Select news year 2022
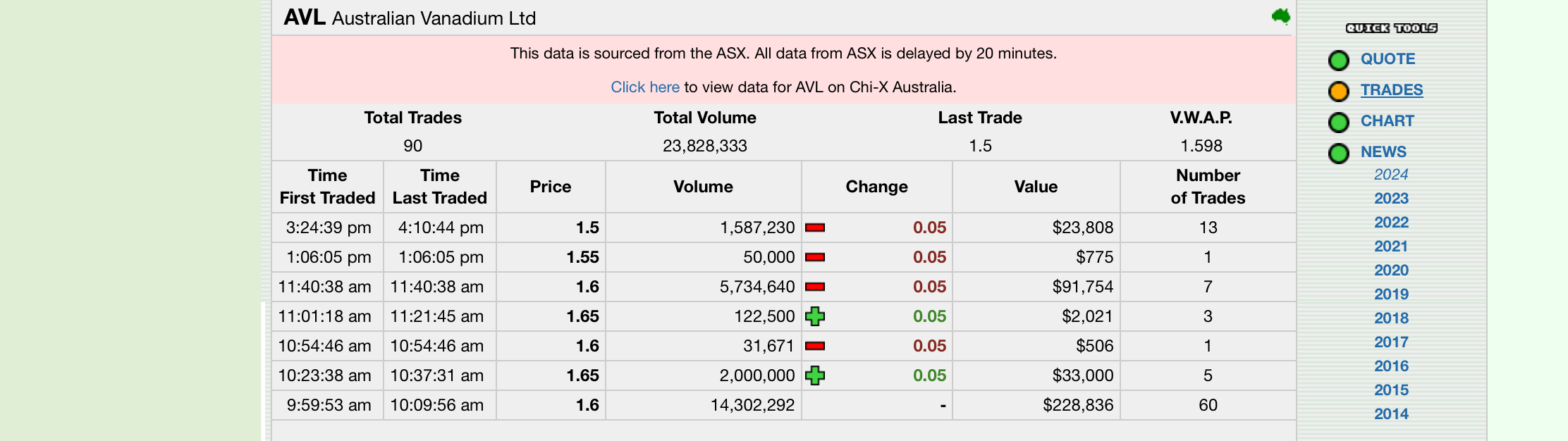This screenshot has height=441, width=1568. 1391,223
